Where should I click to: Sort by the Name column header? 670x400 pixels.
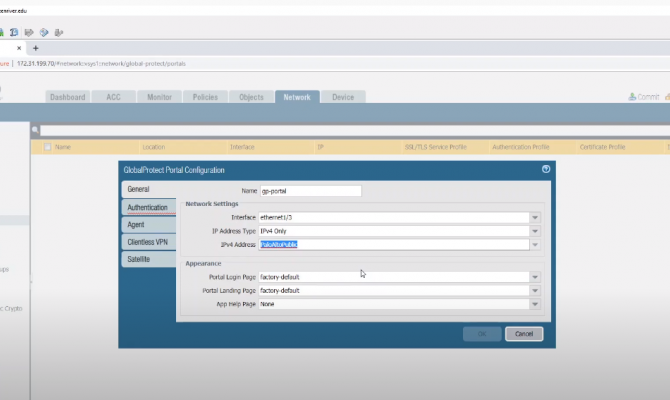[x=63, y=147]
